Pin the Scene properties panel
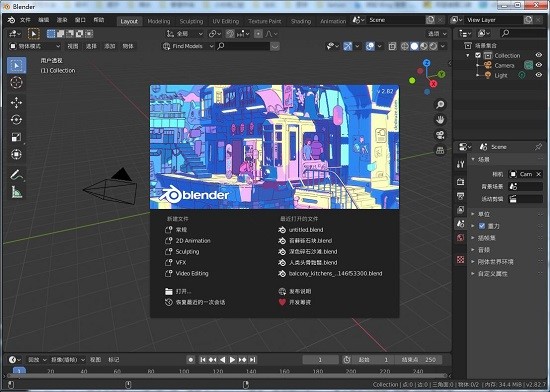The height and width of the screenshot is (392, 550). point(538,147)
